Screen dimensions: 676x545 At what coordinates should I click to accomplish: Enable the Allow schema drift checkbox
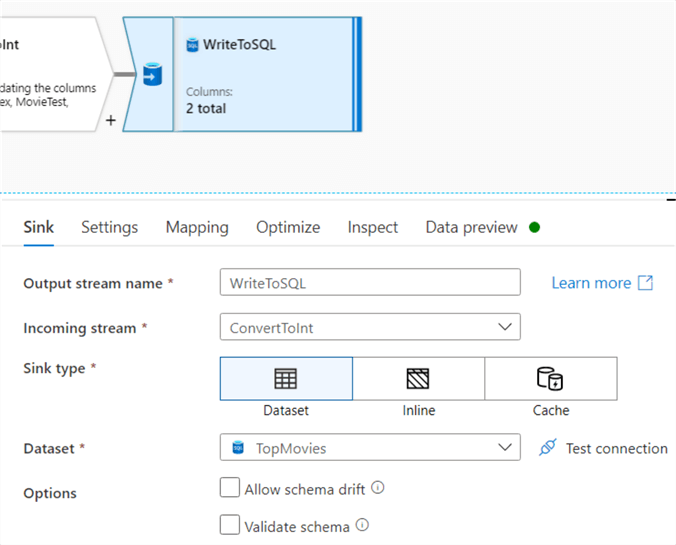coord(230,489)
